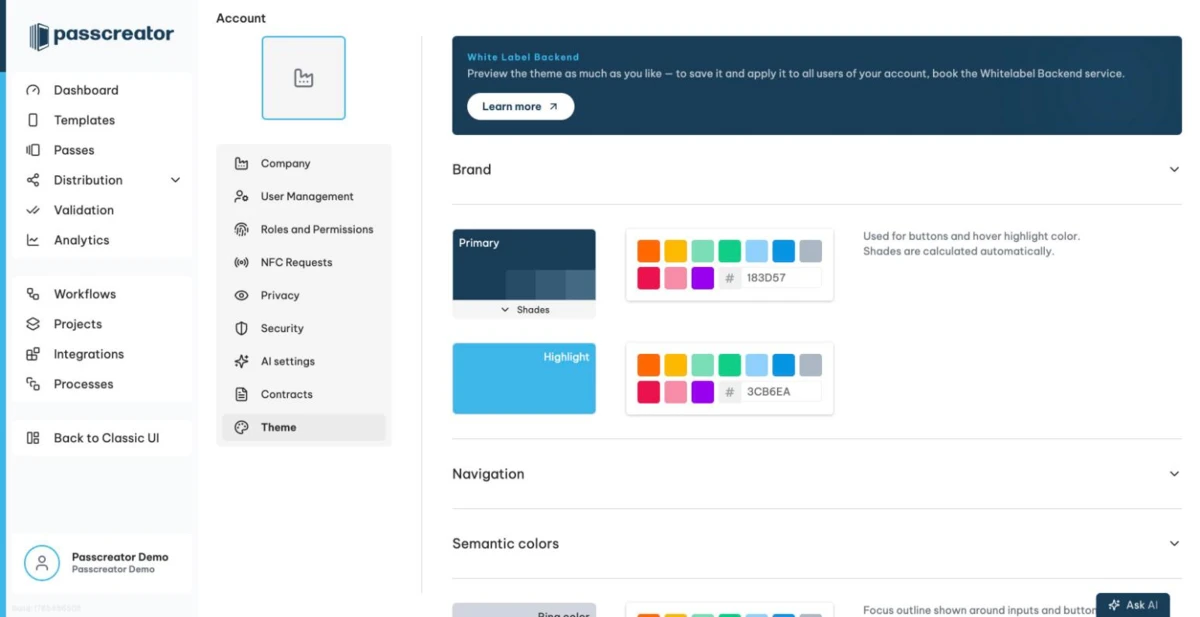Expand the Distribution submenu chevron
1200x617 pixels.
tap(175, 180)
